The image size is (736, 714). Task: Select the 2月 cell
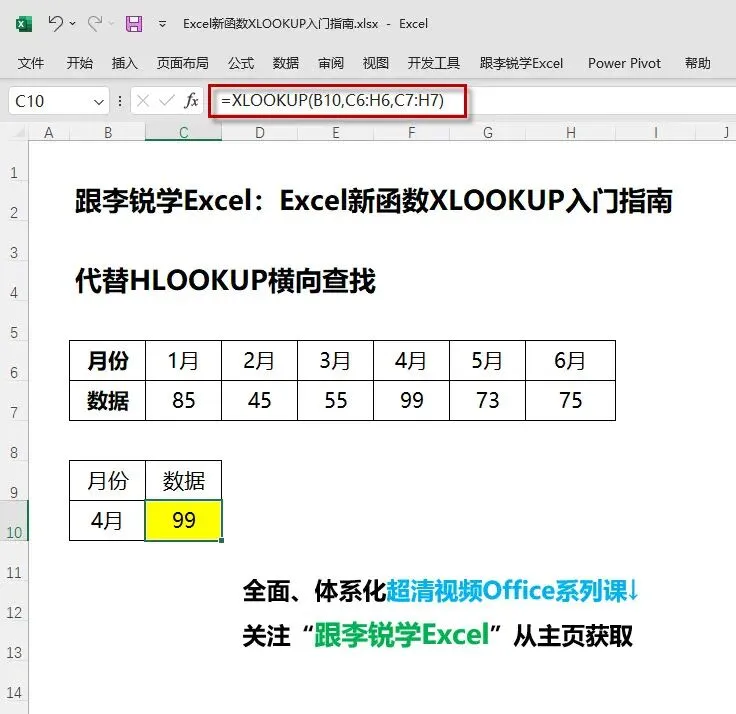coord(260,361)
